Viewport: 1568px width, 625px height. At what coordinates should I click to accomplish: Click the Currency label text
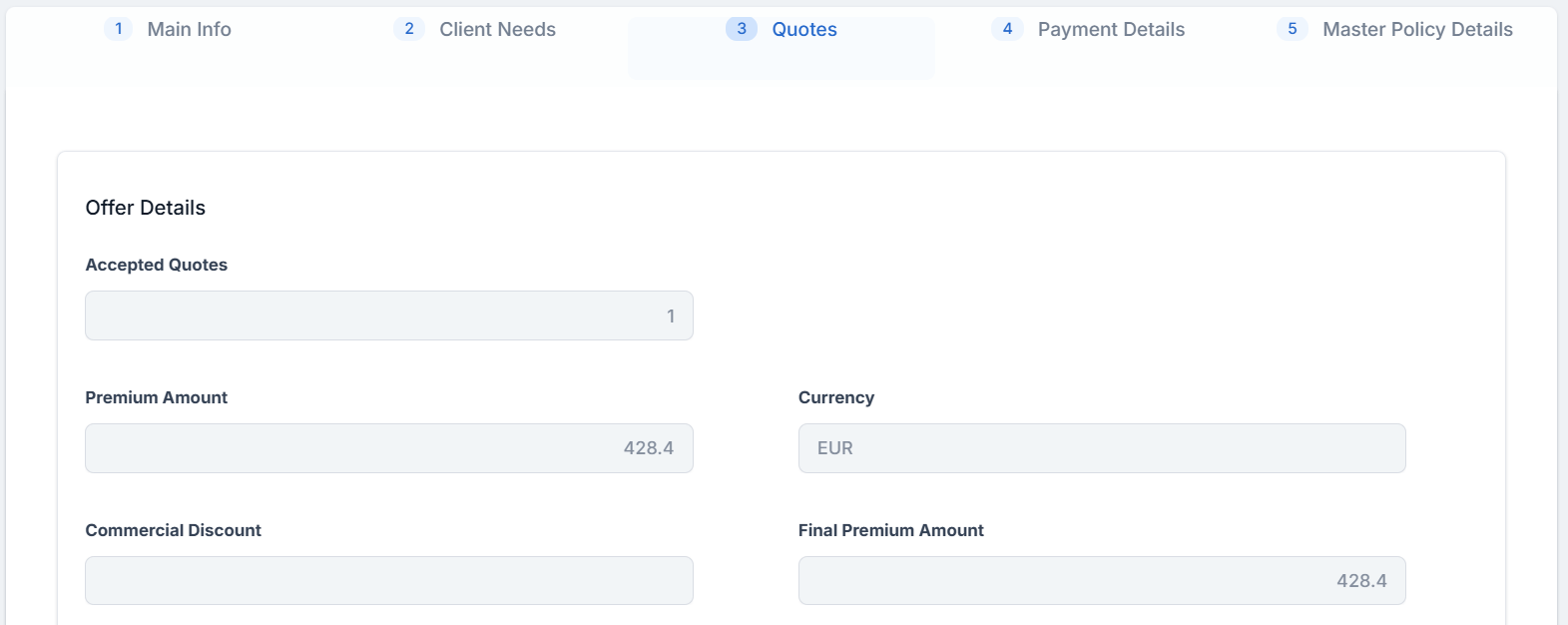point(835,397)
